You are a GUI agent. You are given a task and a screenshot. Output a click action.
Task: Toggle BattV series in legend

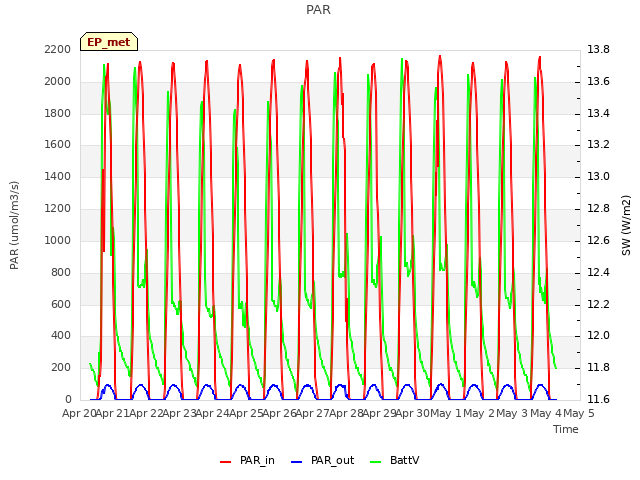click(x=394, y=460)
